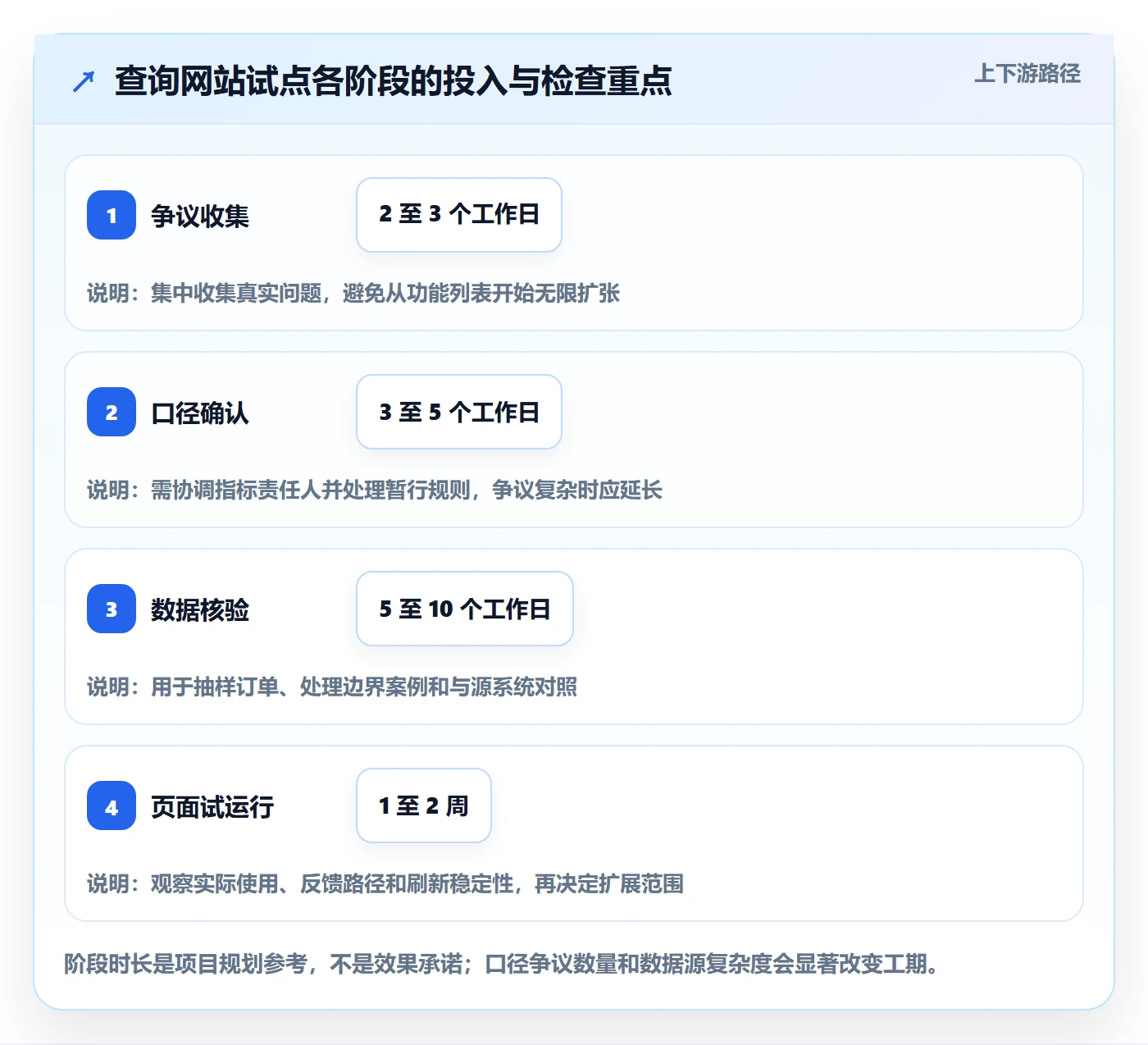Click the step 1 number badge

[x=112, y=215]
